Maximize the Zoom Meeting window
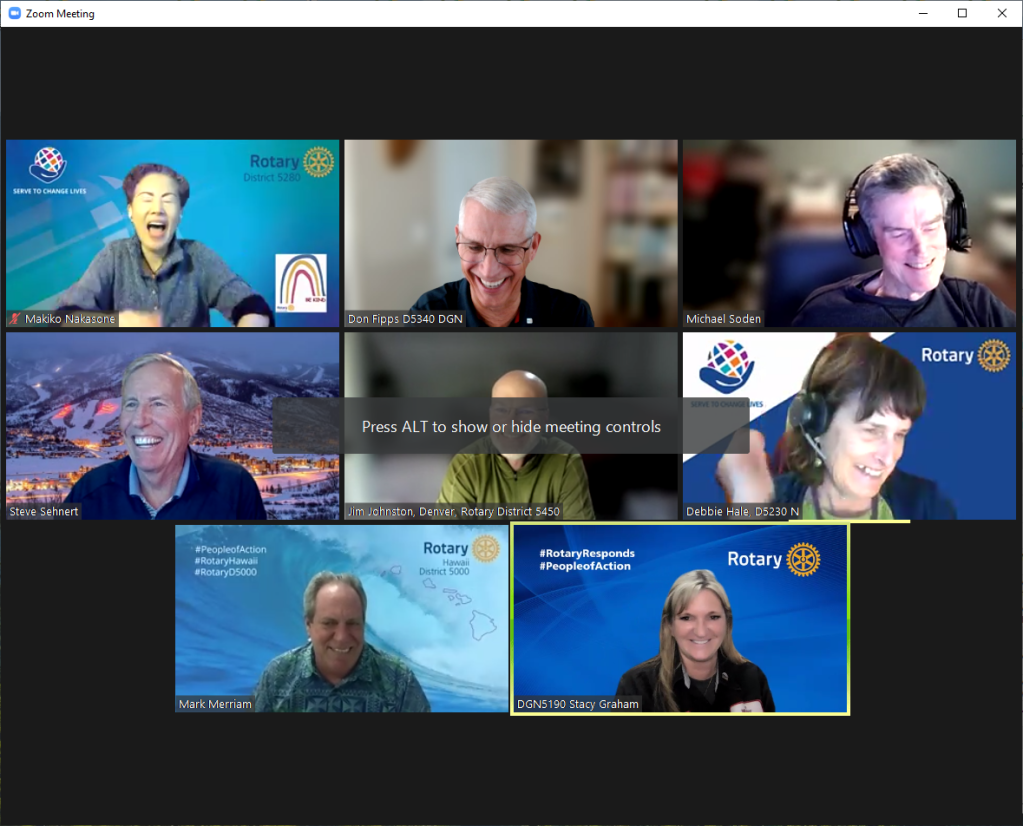The height and width of the screenshot is (826, 1023). click(x=961, y=13)
